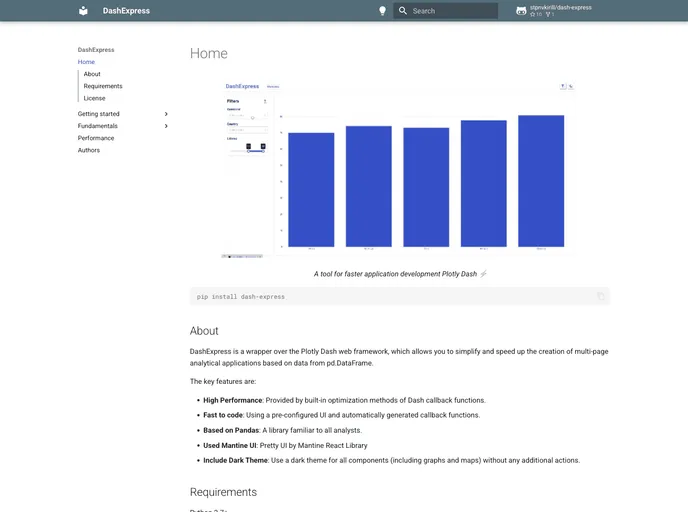Click the Home page heading
Screen dimensions: 688x512
coord(209,53)
